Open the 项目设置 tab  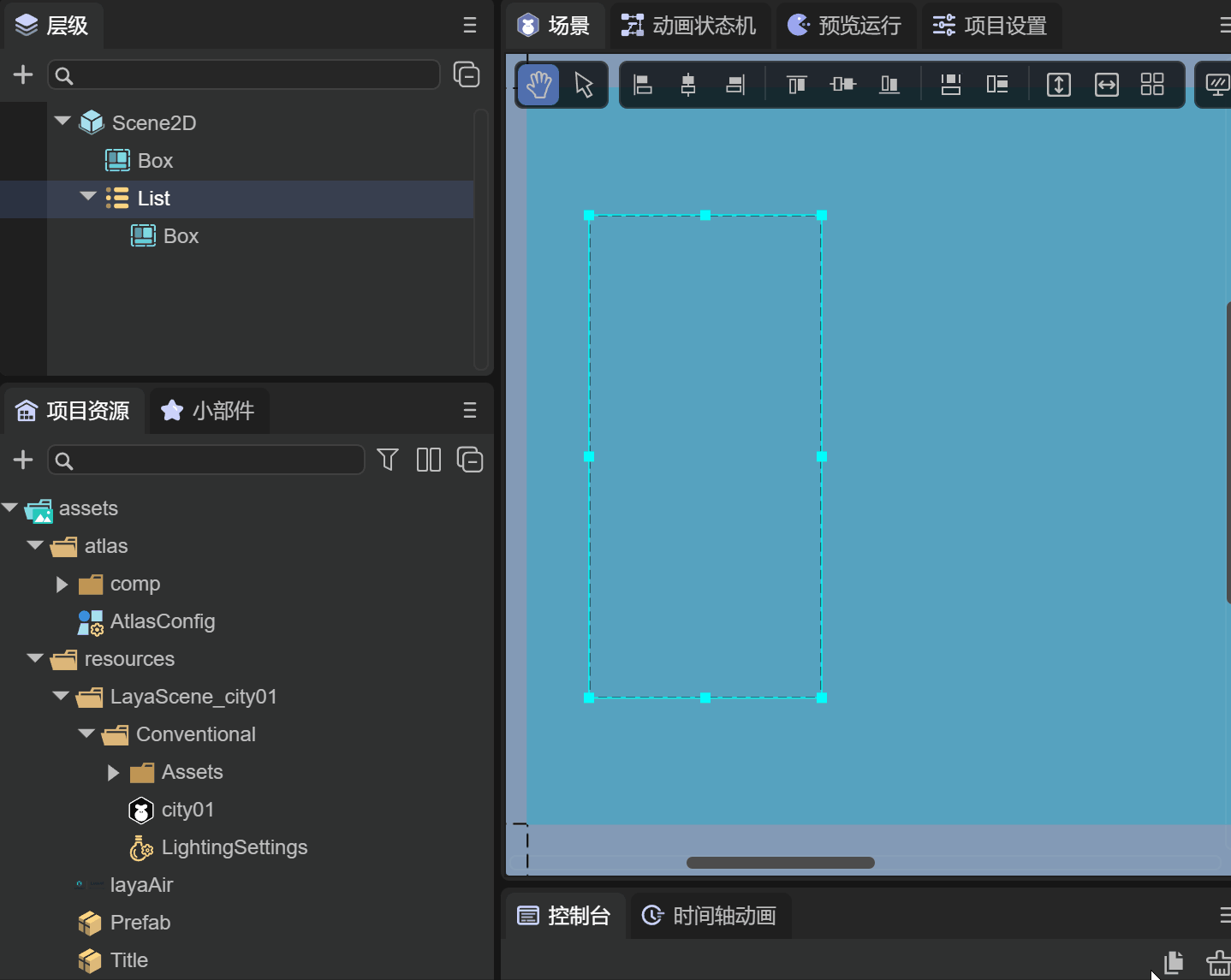tap(991, 26)
